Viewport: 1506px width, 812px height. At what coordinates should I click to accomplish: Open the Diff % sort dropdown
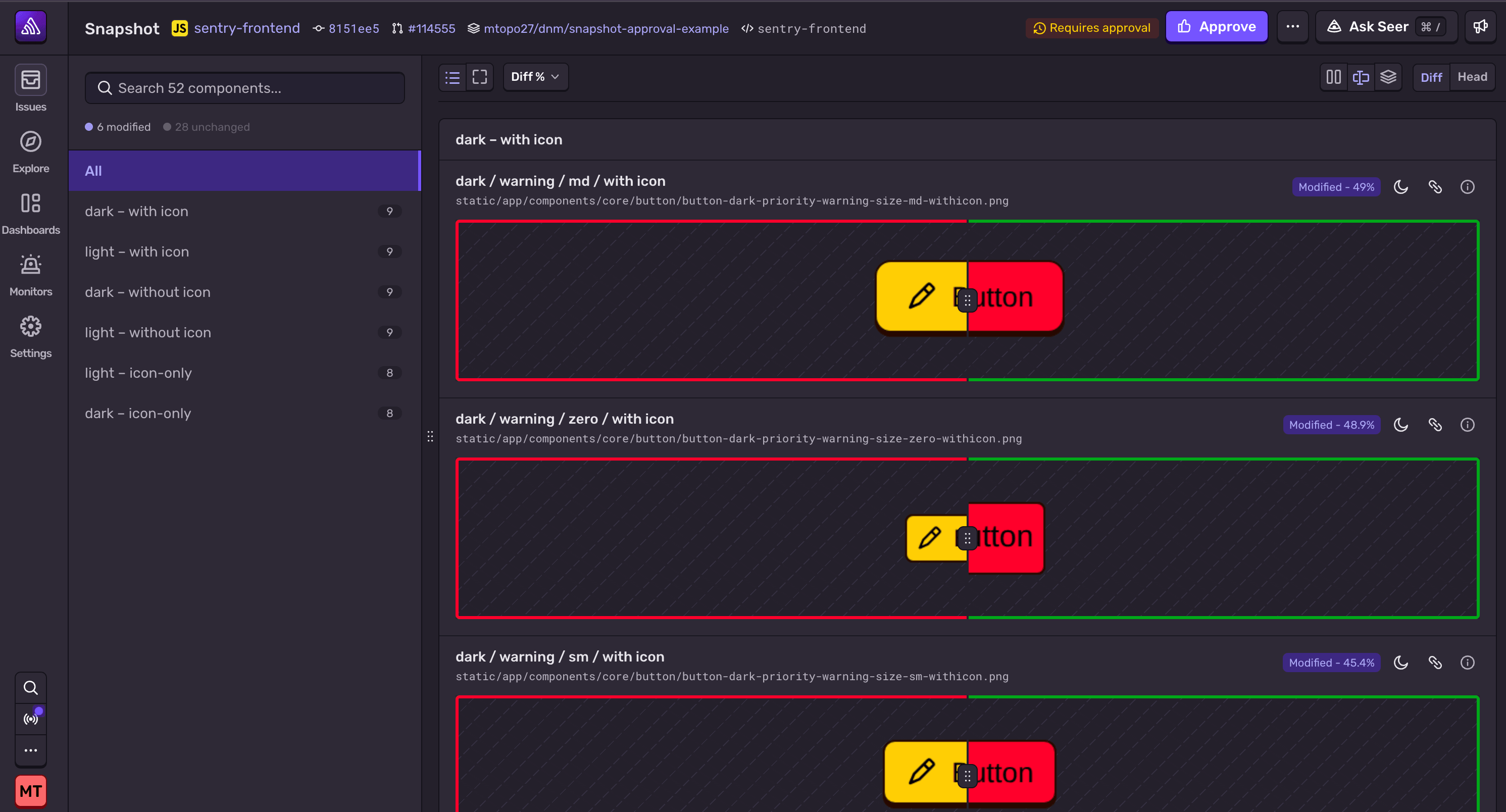coord(535,77)
